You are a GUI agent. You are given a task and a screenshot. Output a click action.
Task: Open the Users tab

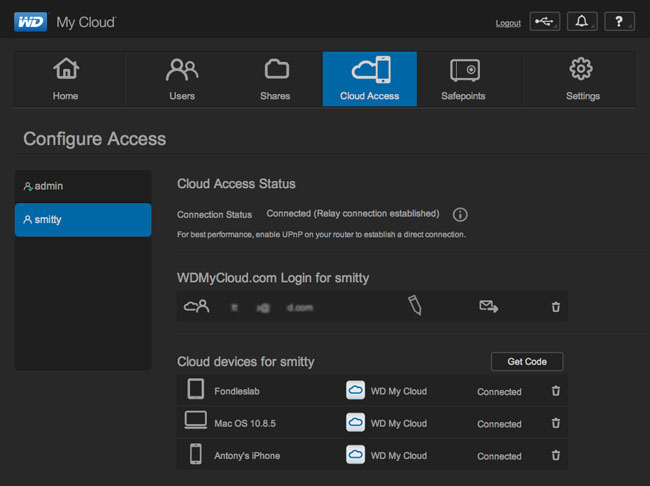point(182,79)
